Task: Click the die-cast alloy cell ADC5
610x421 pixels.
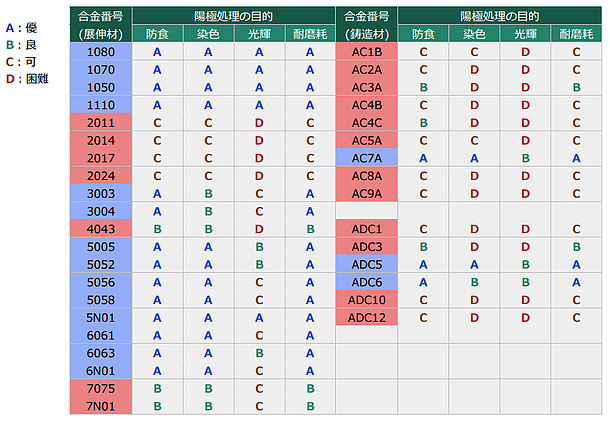Action: coord(367,264)
